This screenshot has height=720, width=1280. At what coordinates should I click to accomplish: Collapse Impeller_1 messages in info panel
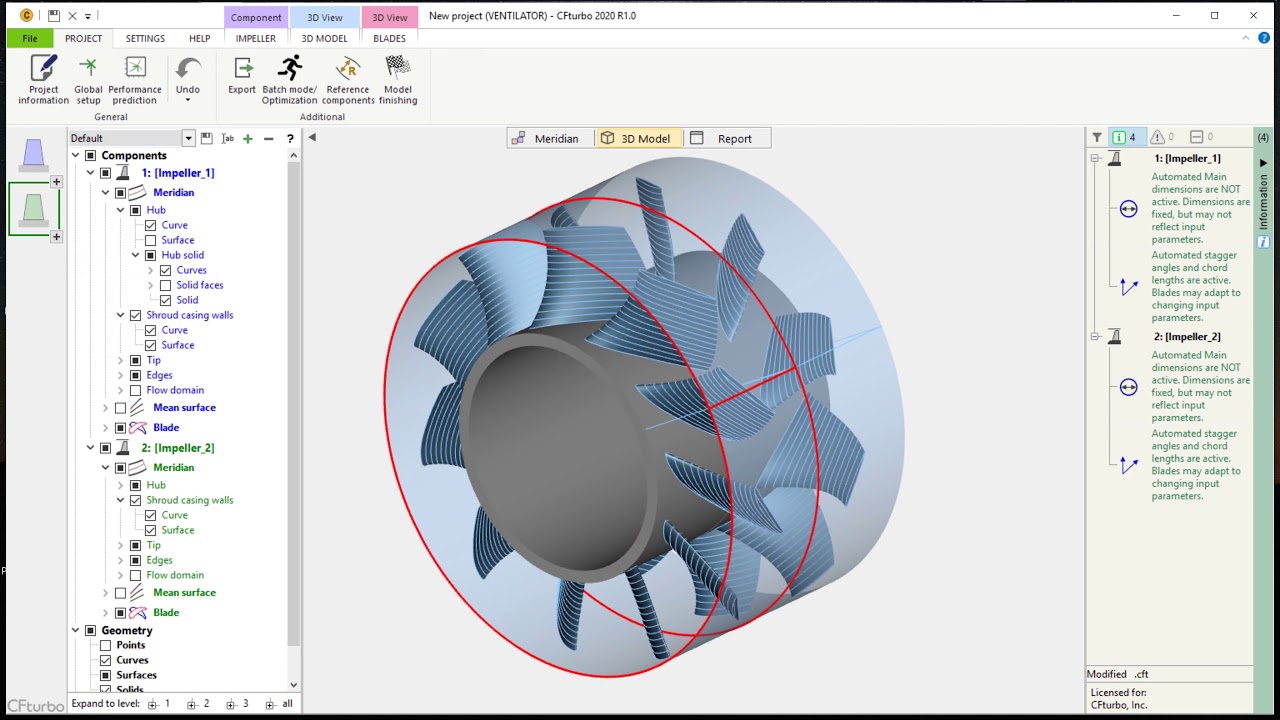pyautogui.click(x=1095, y=158)
